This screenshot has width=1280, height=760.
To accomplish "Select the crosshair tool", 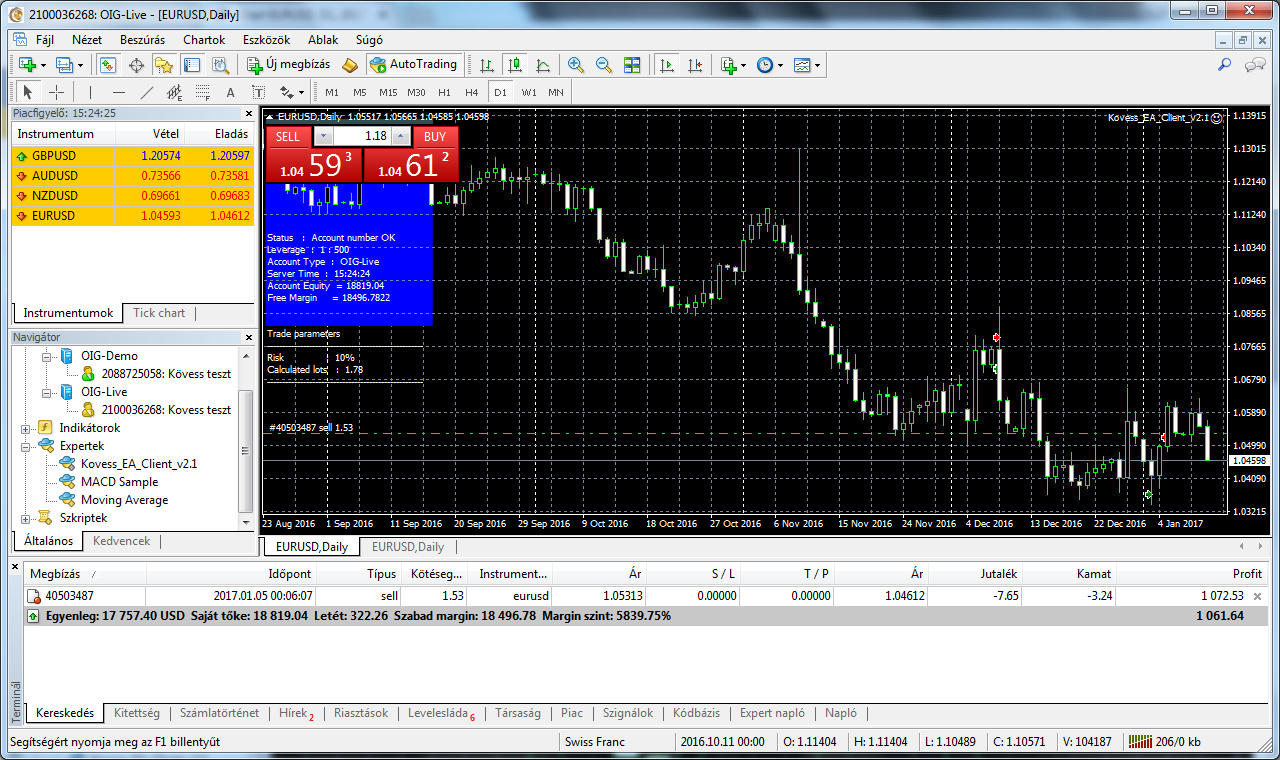I will (57, 92).
